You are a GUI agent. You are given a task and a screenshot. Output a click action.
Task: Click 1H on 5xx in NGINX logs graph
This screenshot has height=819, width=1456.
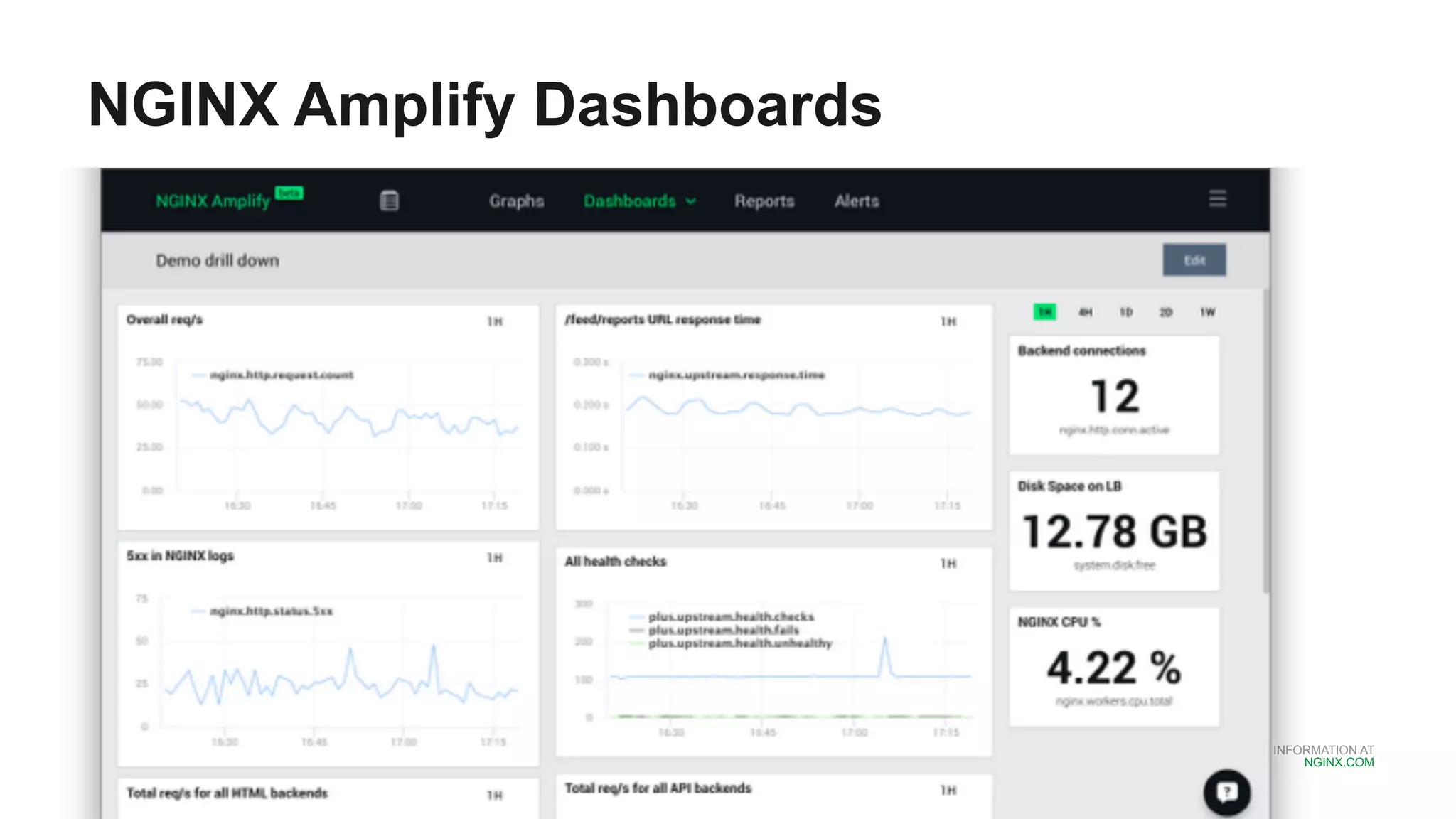tap(495, 558)
